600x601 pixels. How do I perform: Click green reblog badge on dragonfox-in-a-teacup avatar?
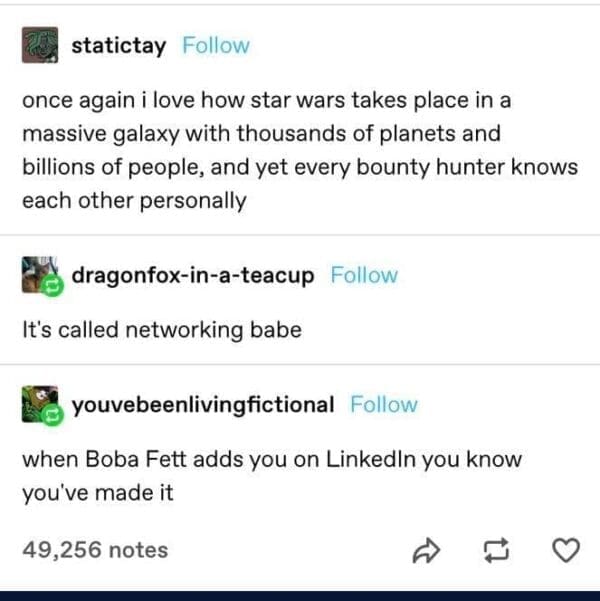click(x=53, y=286)
